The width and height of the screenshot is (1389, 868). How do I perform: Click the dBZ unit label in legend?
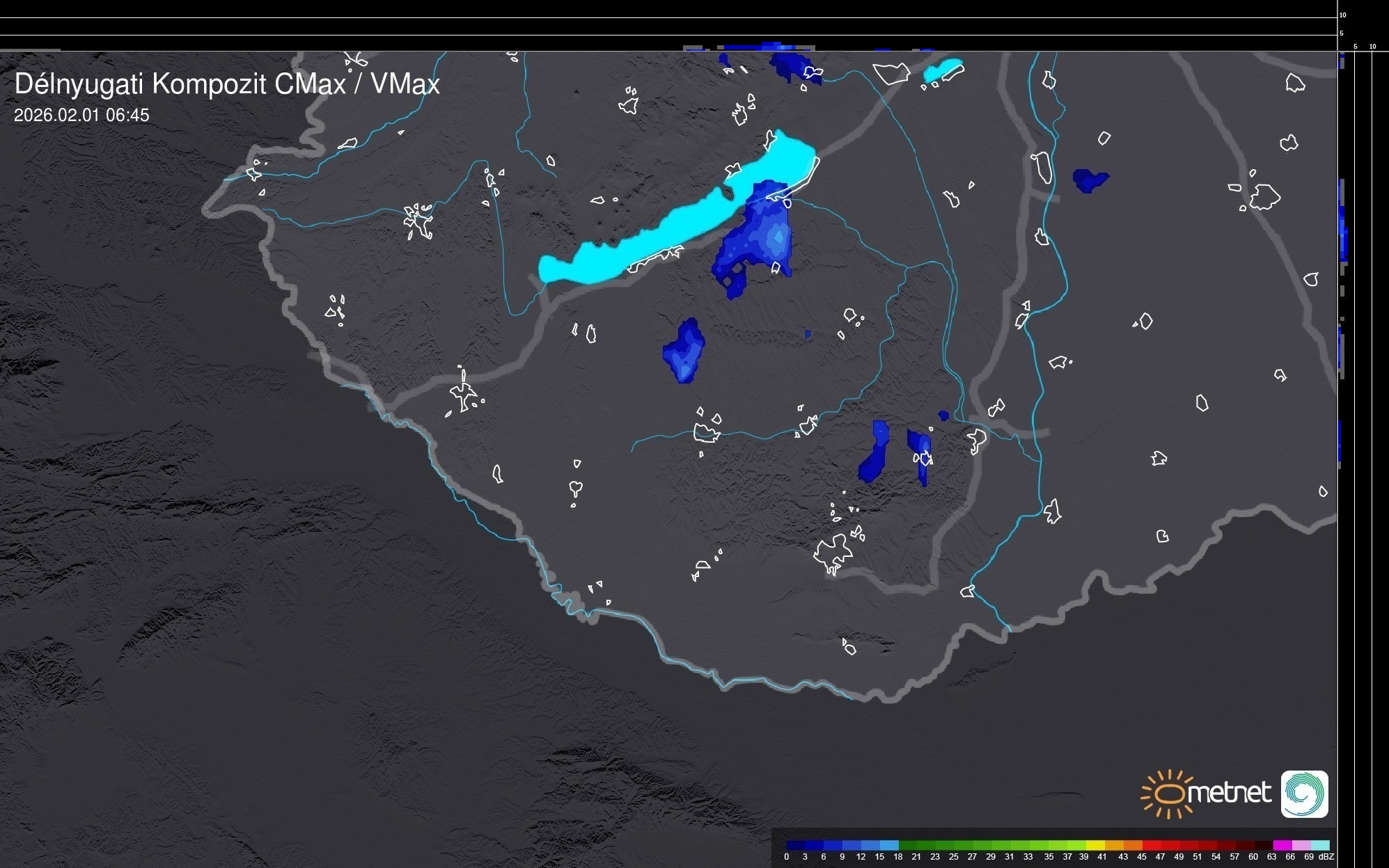tap(1326, 857)
